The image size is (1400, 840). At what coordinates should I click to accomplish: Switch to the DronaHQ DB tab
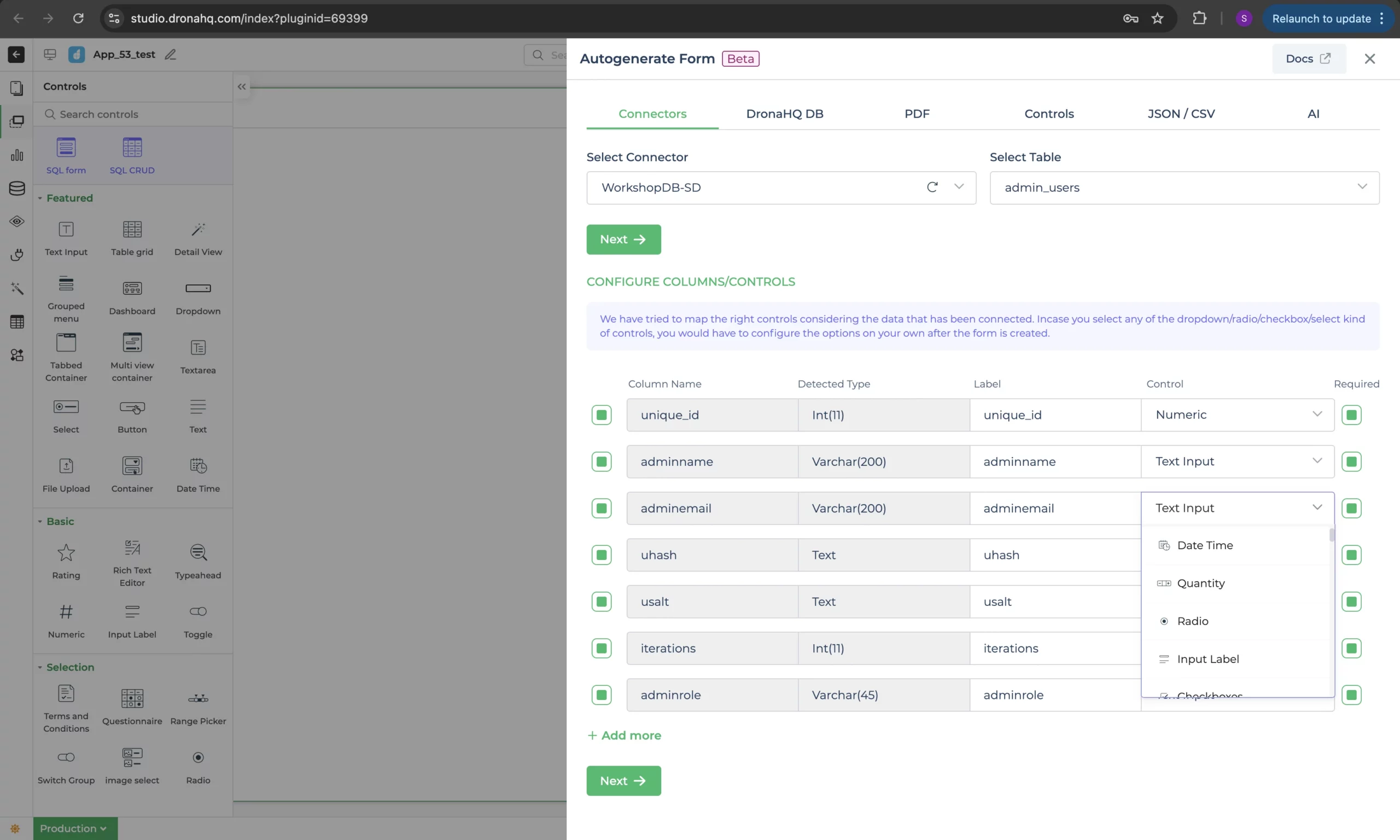click(784, 114)
